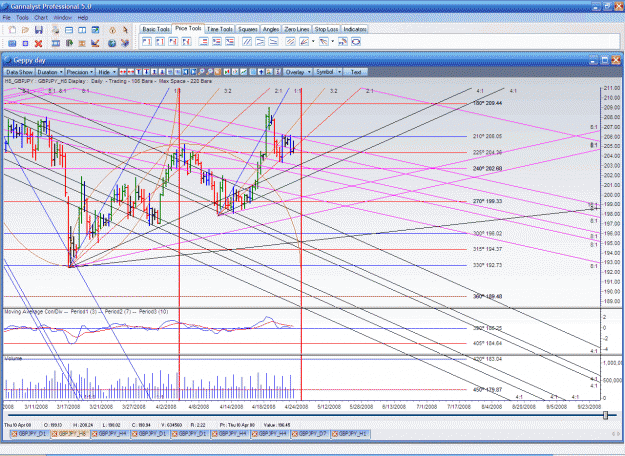Open the Help menu
The image size is (625, 456).
[83, 18]
